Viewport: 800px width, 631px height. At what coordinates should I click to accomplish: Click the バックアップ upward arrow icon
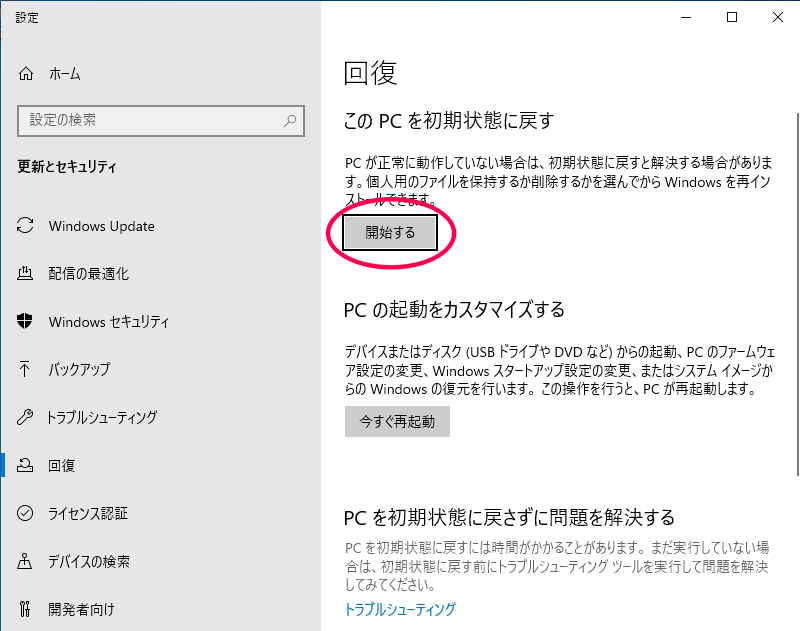click(24, 369)
